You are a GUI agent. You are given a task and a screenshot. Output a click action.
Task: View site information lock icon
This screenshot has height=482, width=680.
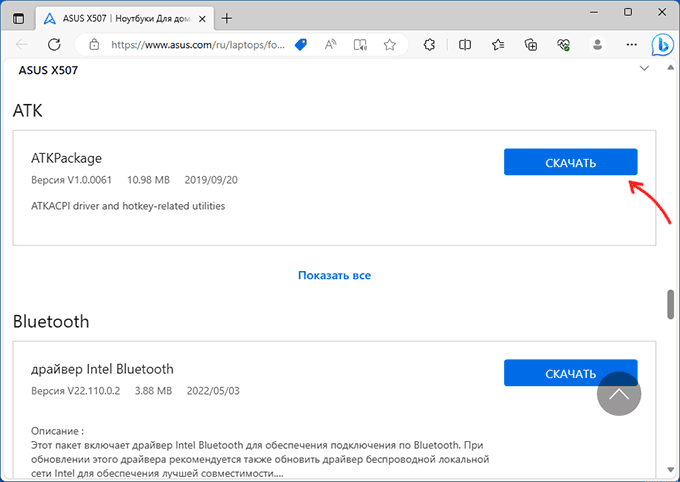[x=94, y=44]
